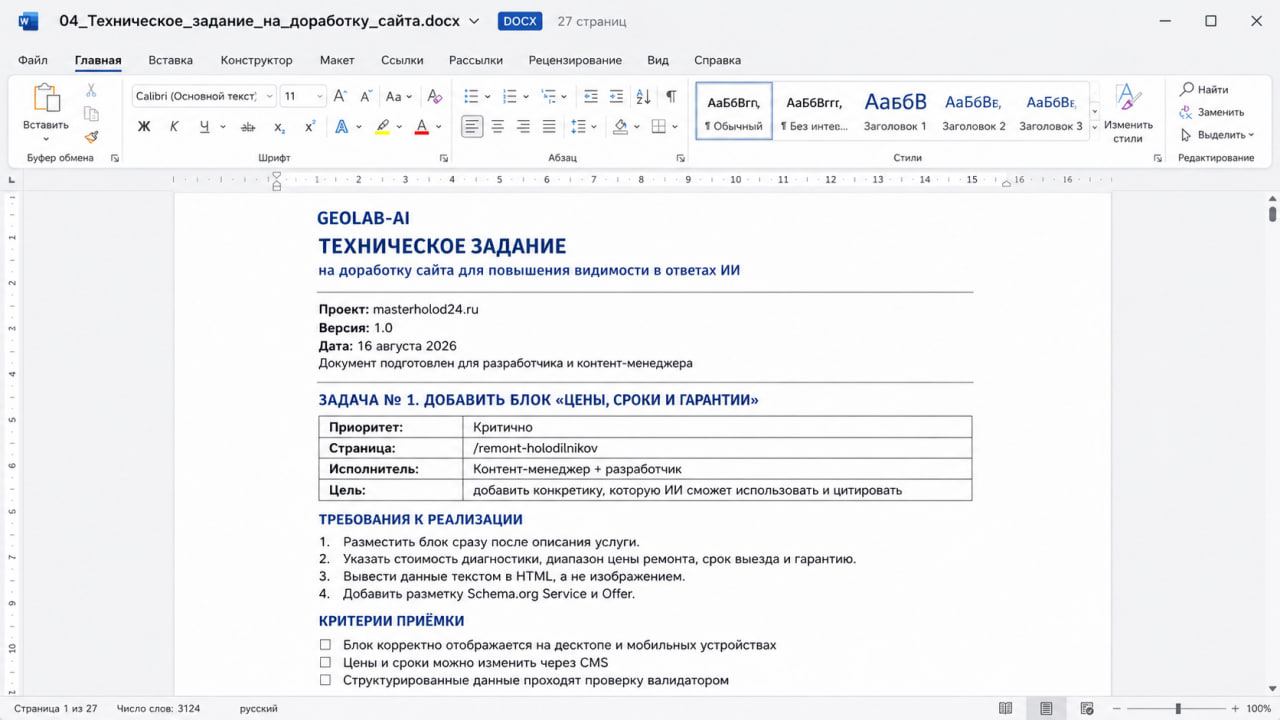Toggle subscript formatting
The height and width of the screenshot is (720, 1280).
[280, 127]
